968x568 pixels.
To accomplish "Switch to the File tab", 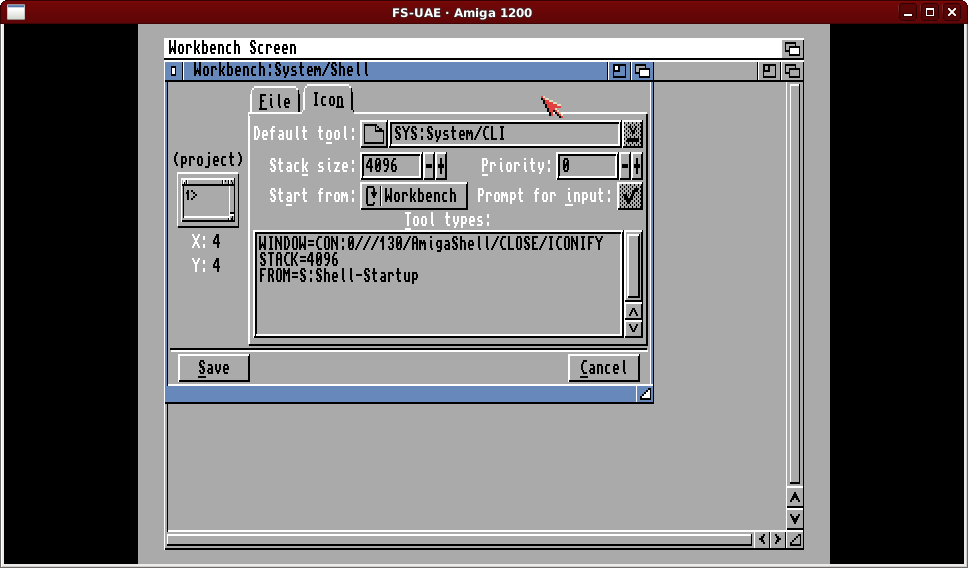I will [x=275, y=101].
